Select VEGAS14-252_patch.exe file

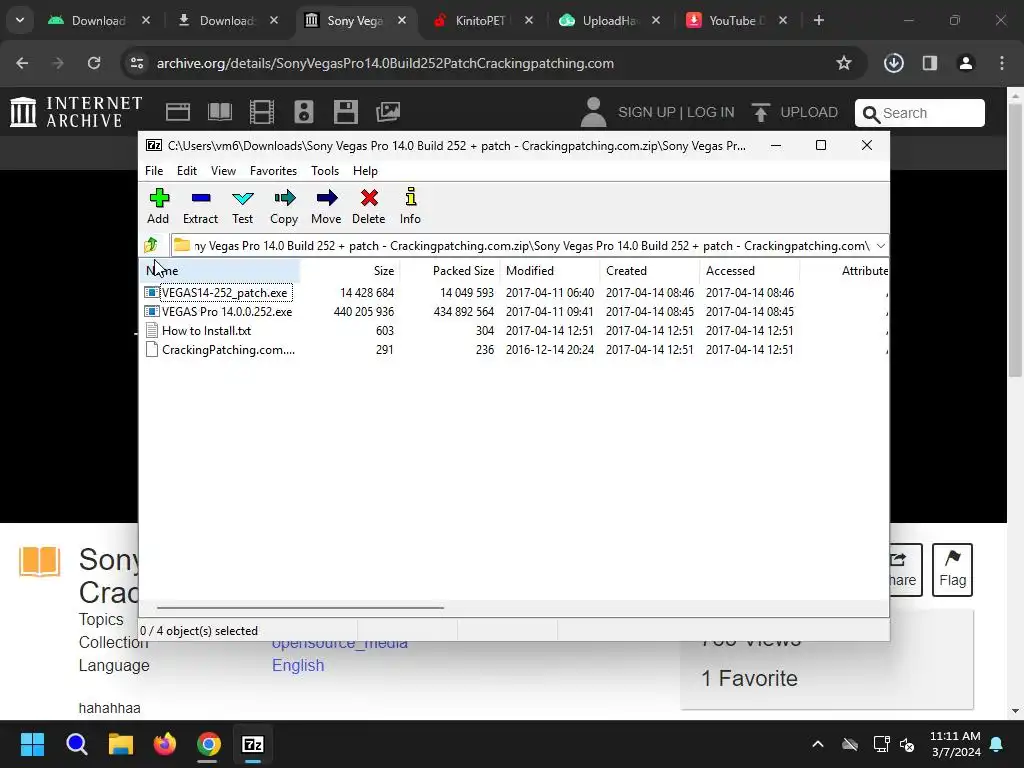pyautogui.click(x=224, y=293)
